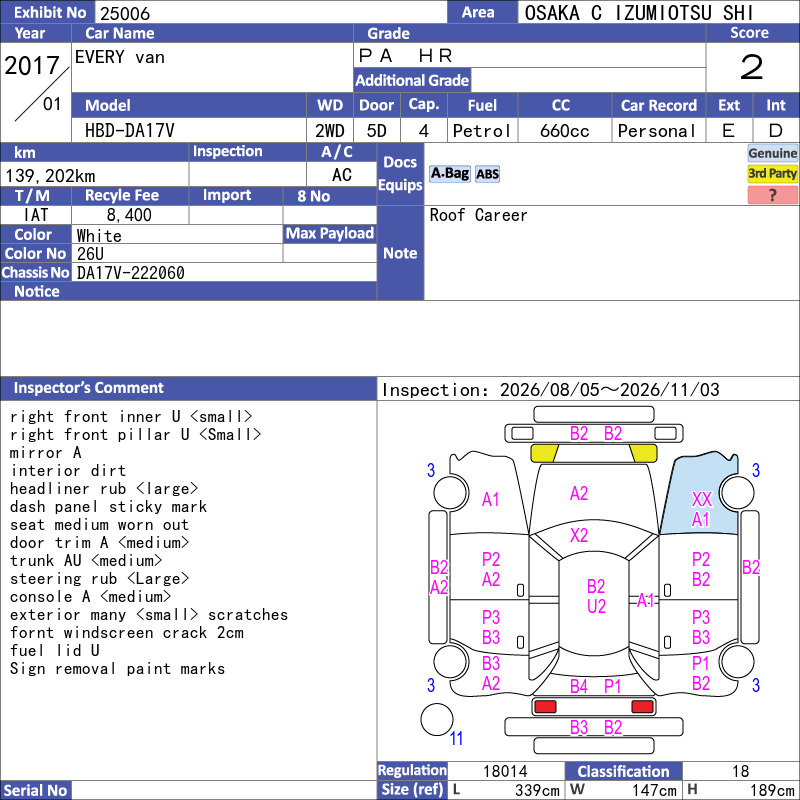Click the Notice header bar

click(188, 291)
